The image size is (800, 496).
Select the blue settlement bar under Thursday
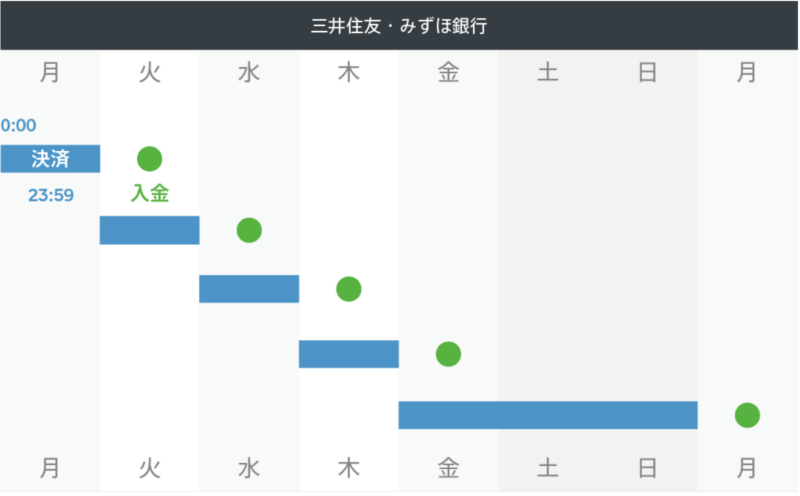[348, 354]
